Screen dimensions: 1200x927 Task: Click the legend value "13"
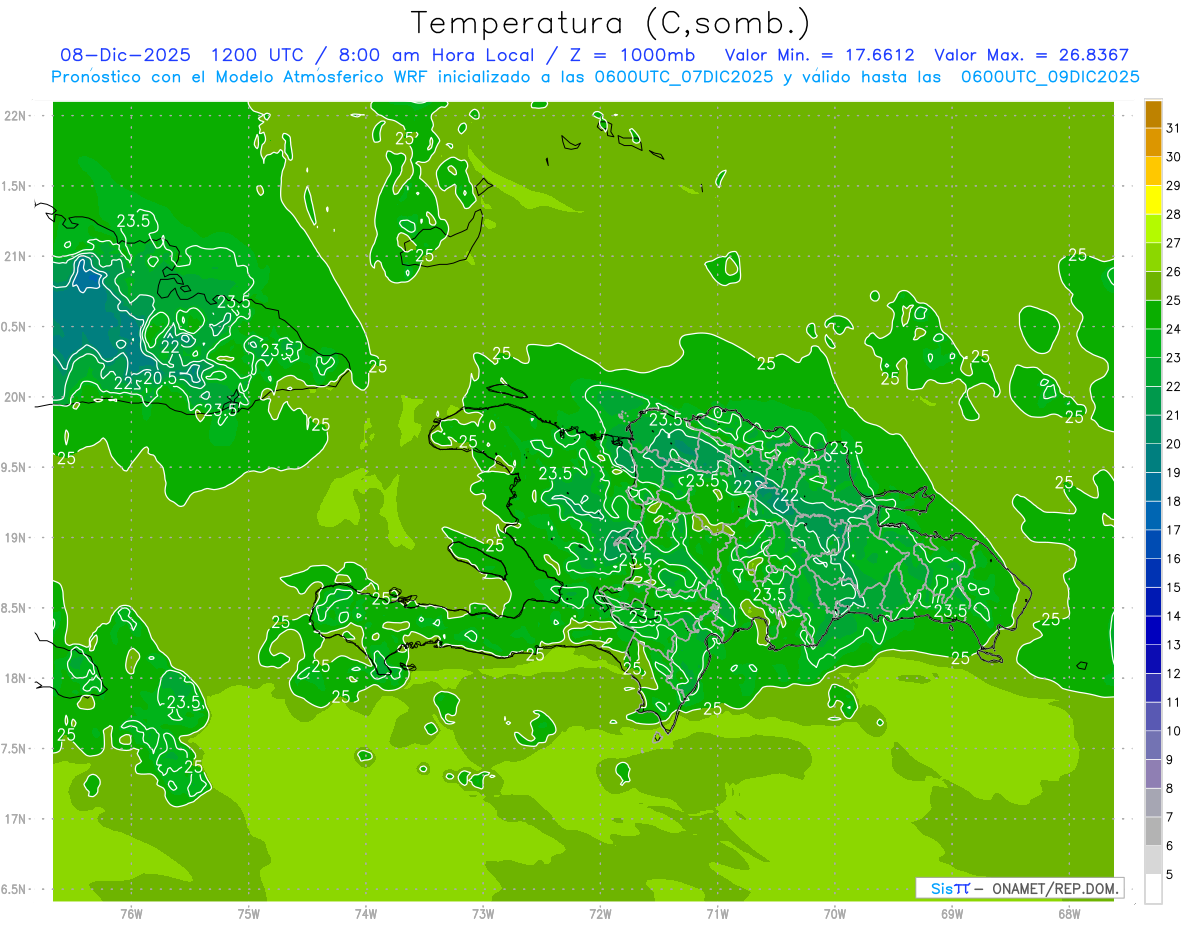click(1173, 645)
